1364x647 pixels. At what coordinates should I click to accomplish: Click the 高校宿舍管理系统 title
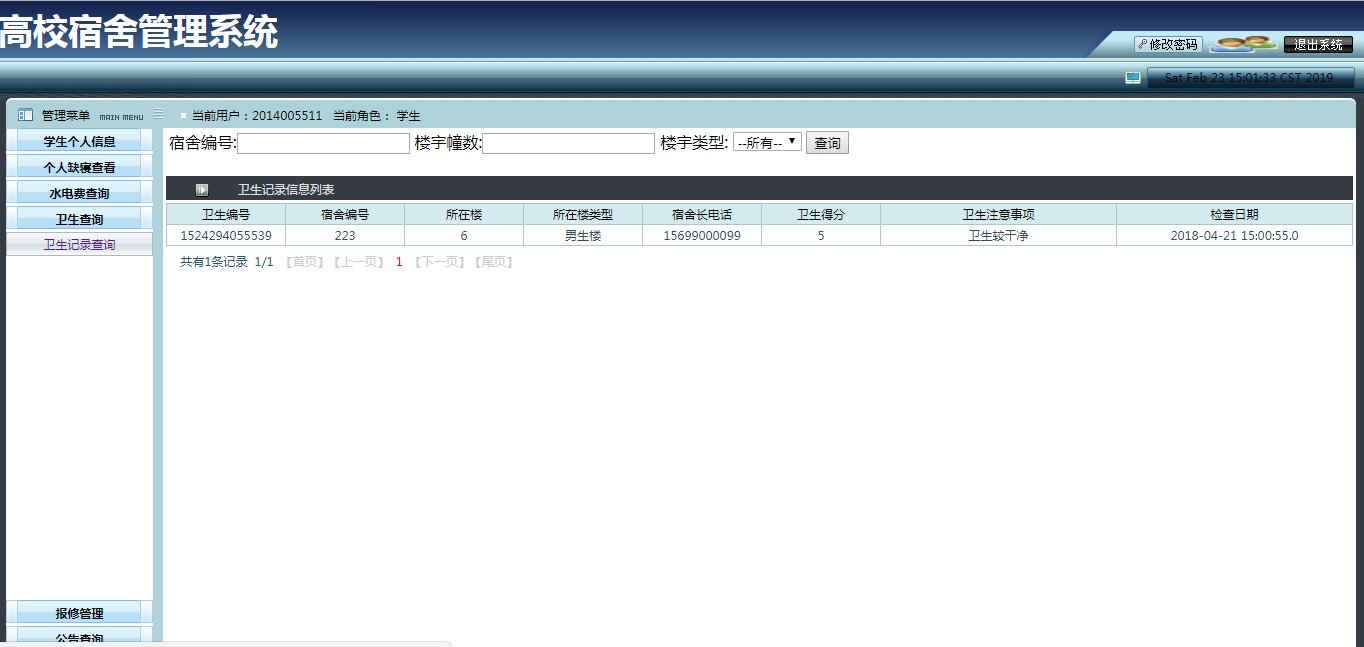138,32
